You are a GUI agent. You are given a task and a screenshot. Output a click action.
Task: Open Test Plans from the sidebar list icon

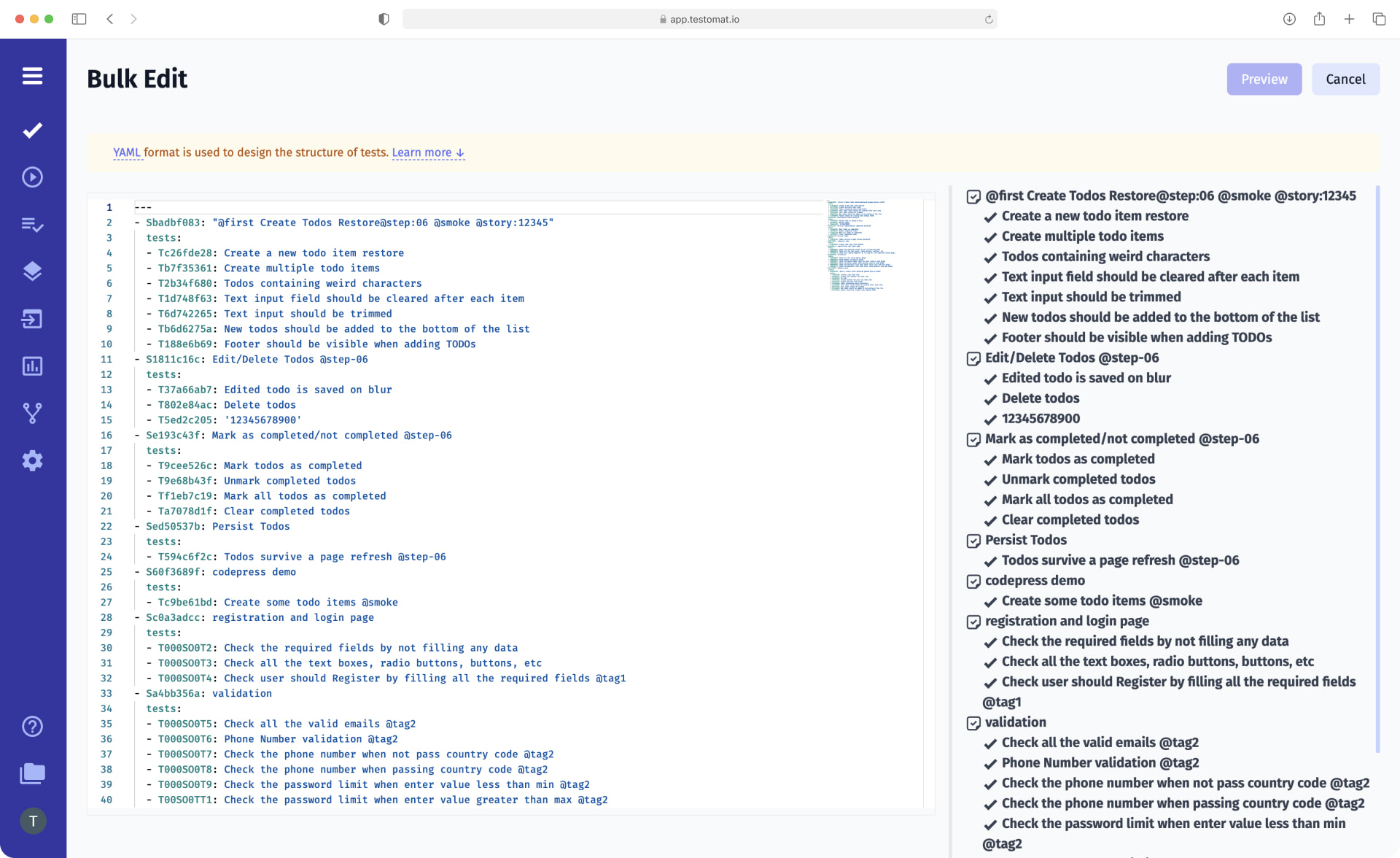point(33,225)
